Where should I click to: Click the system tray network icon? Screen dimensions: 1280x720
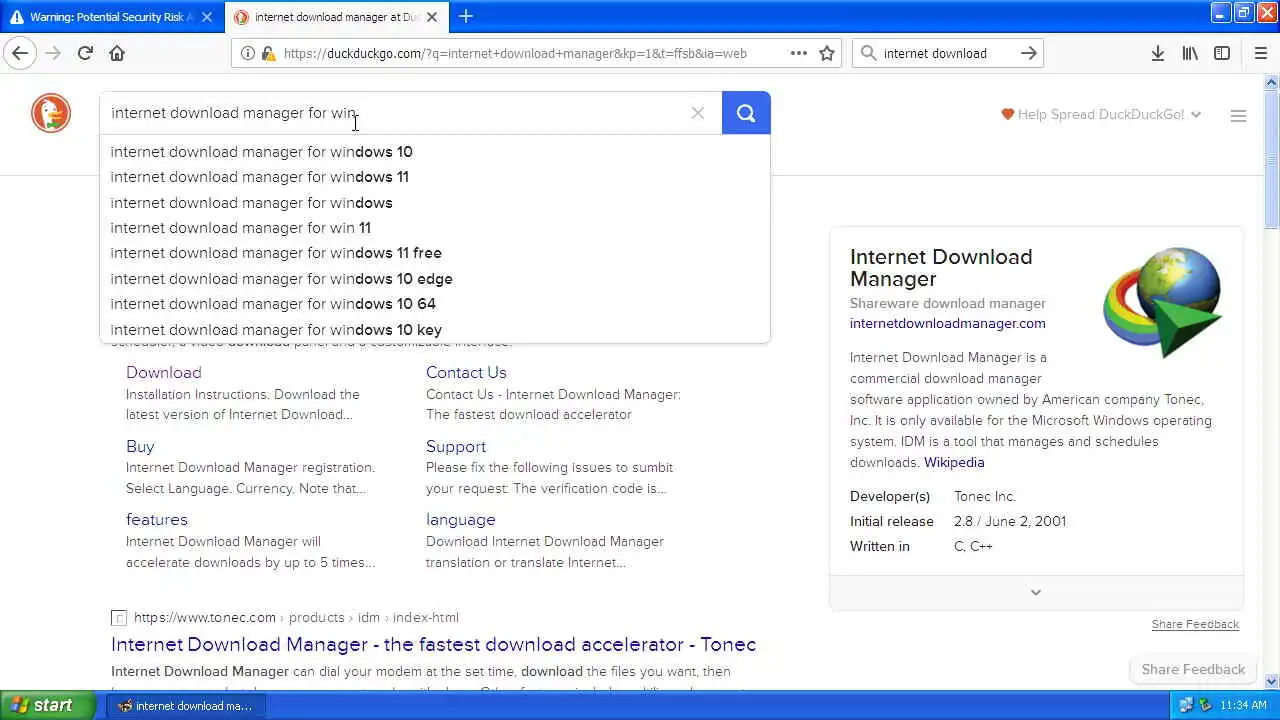coord(1185,705)
